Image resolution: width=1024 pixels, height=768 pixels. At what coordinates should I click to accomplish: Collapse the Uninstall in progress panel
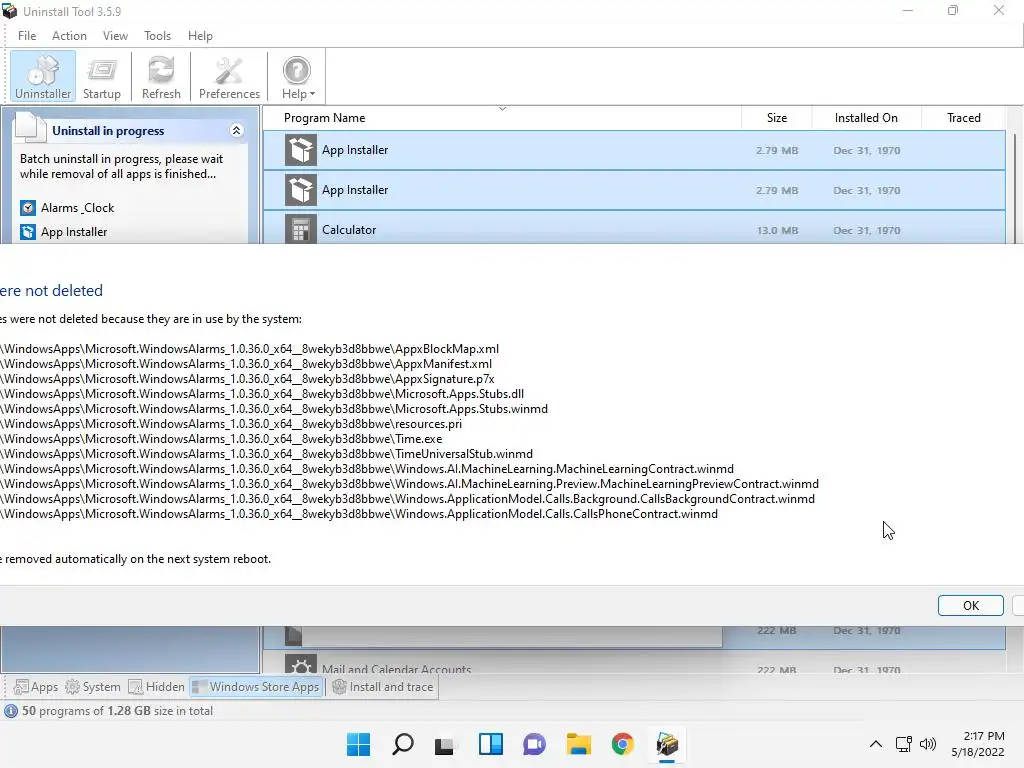coord(236,131)
